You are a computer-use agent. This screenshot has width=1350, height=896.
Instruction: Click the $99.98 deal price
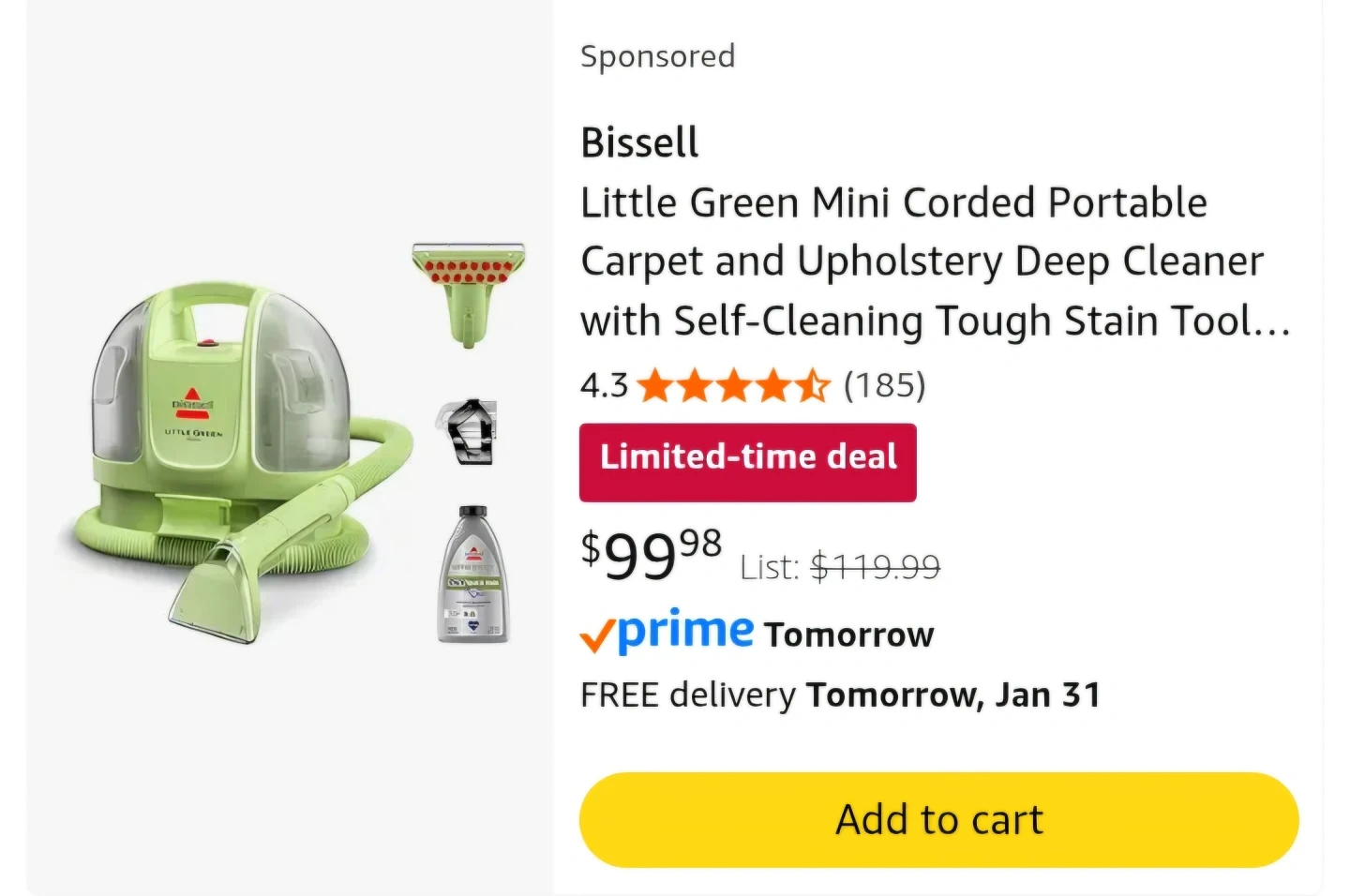point(652,555)
